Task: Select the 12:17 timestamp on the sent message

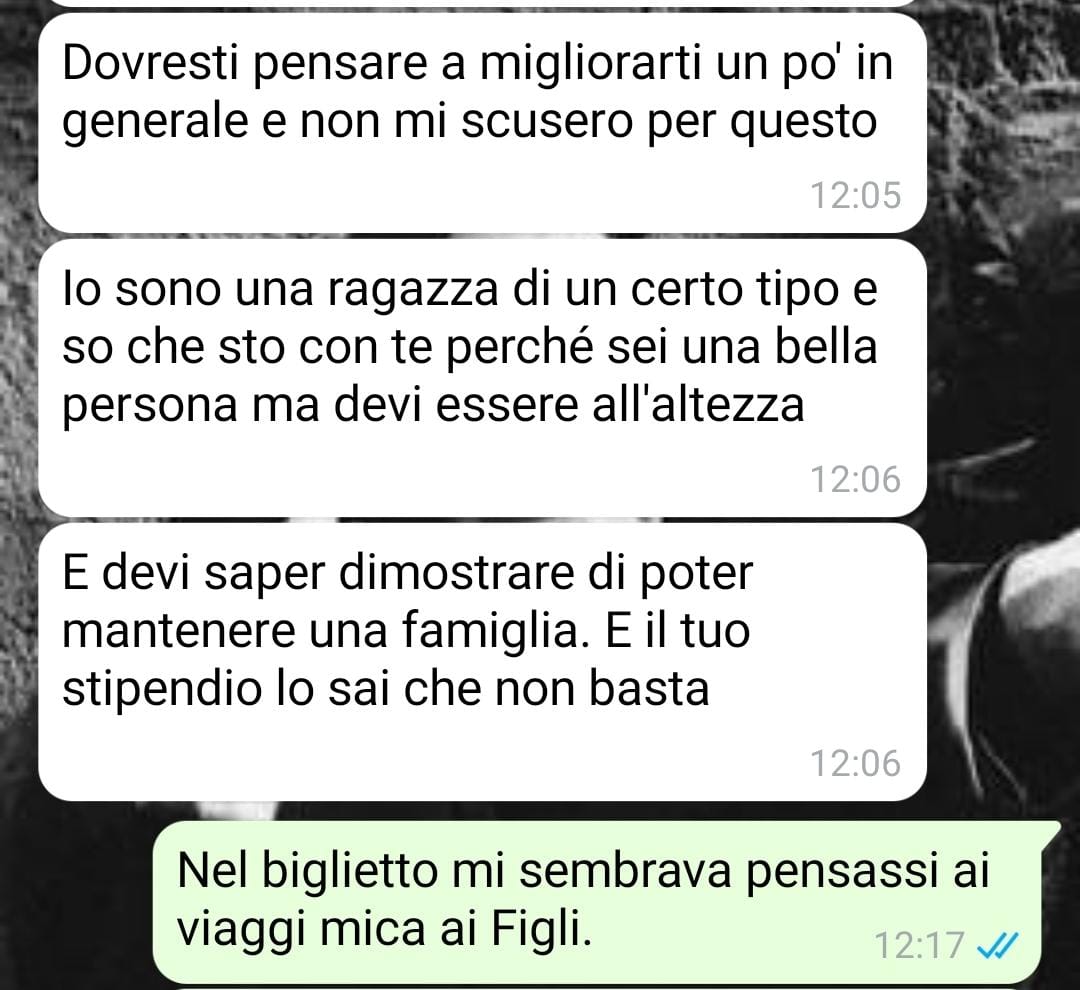Action: (x=919, y=945)
